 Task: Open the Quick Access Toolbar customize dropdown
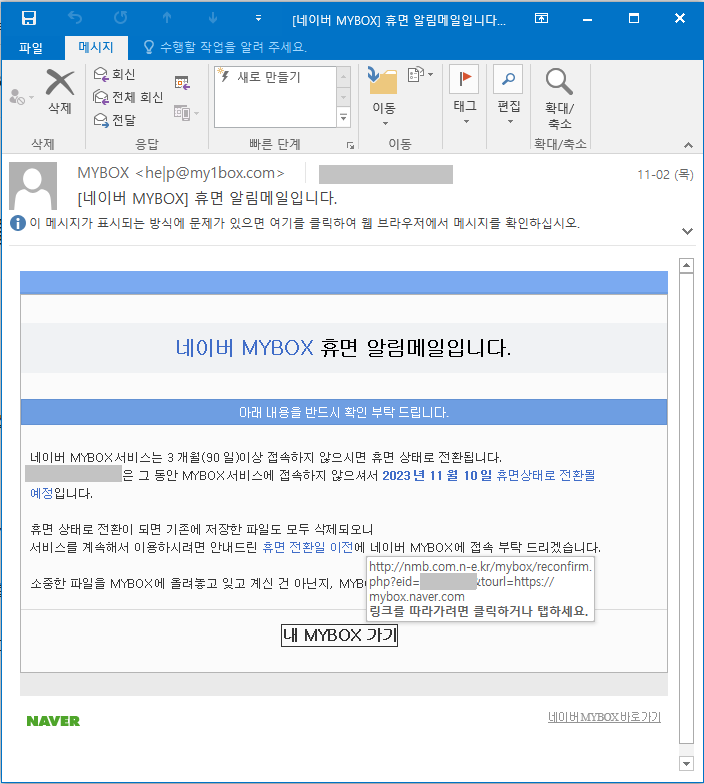[x=258, y=18]
